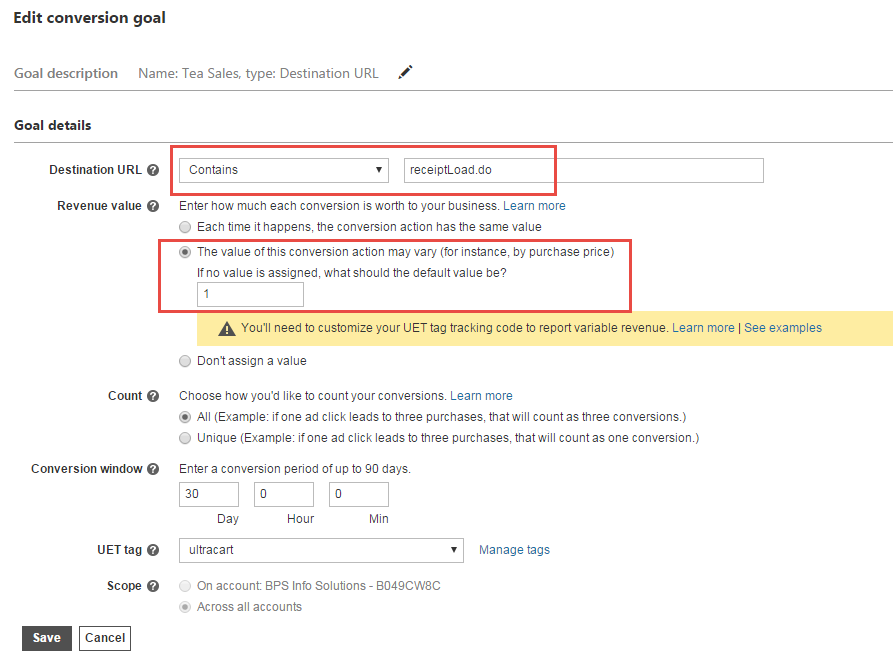This screenshot has width=893, height=669.
Task: Open the 'See examples' link
Action: pyautogui.click(x=783, y=328)
